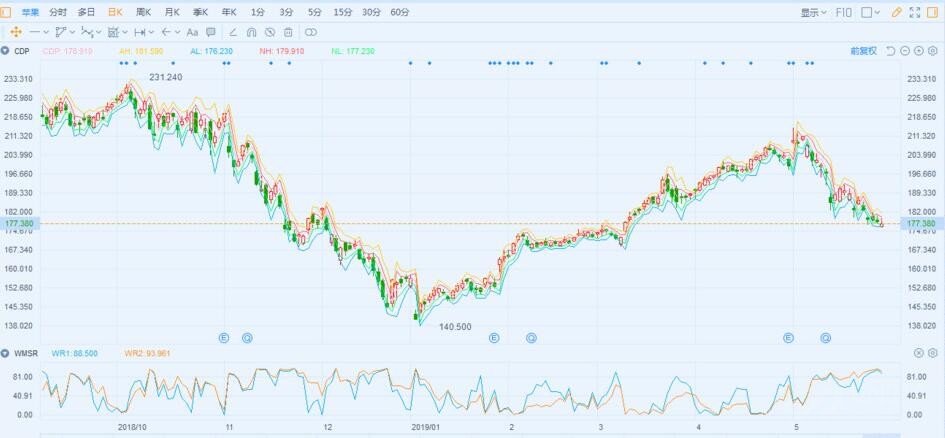Click the 前复权 price adjustment link
This screenshot has height=438, width=945.
863,51
